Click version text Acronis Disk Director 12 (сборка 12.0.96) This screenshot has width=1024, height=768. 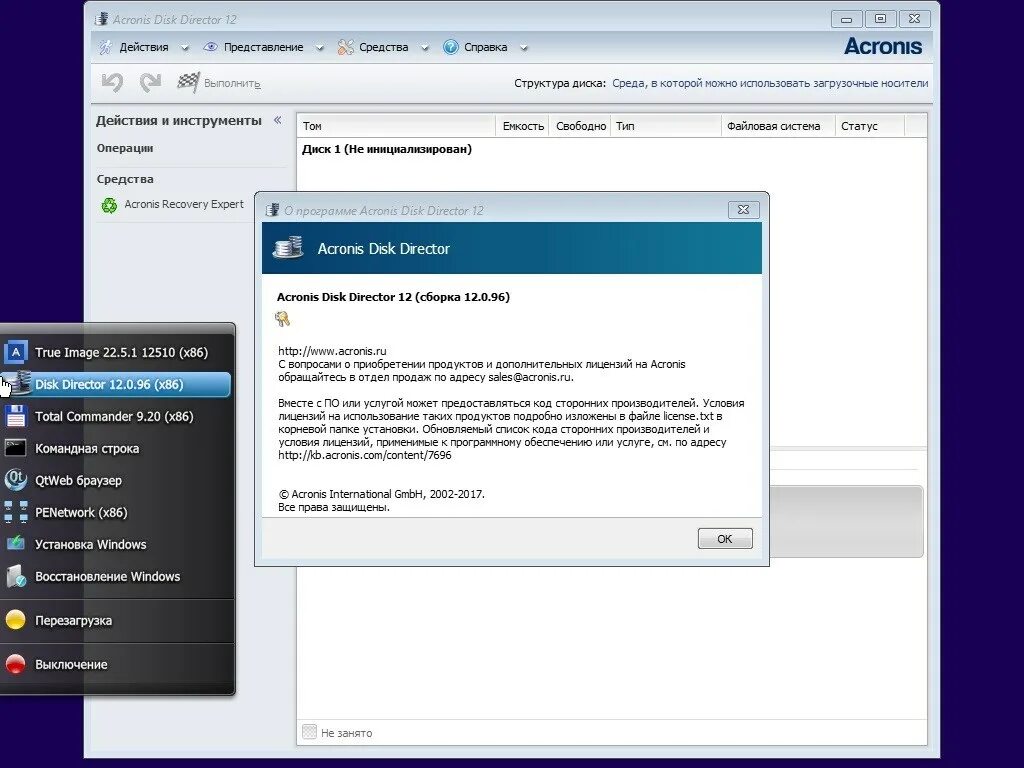click(x=393, y=296)
